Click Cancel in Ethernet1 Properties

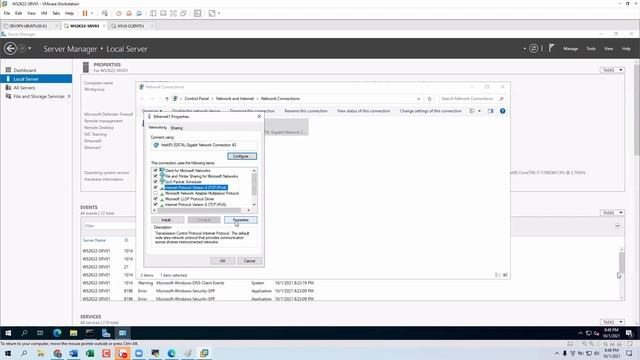(249, 261)
